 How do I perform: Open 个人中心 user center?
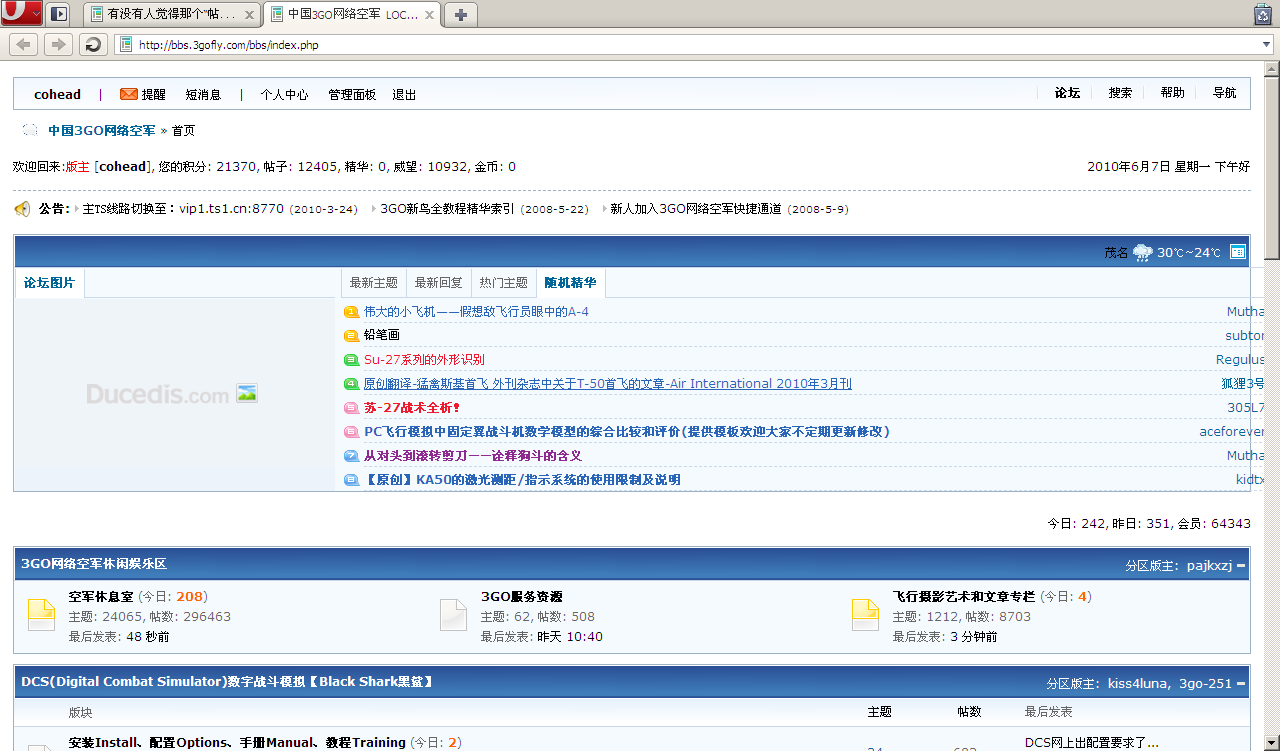[x=284, y=95]
